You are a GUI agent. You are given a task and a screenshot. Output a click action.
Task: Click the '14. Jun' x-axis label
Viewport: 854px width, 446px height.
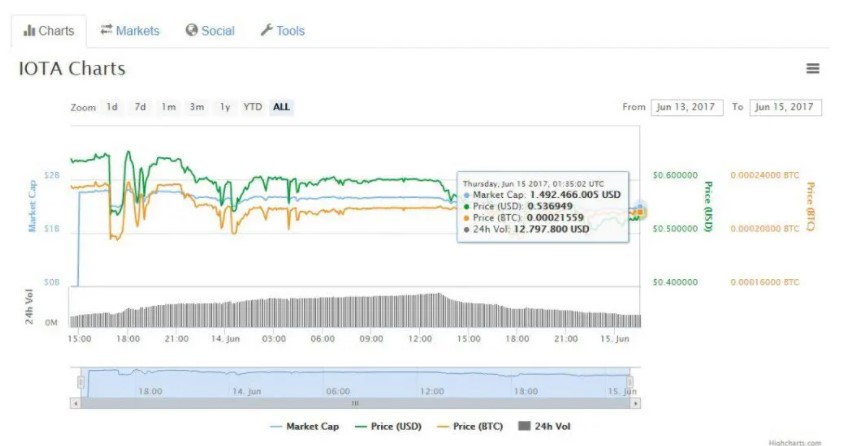coord(225,339)
